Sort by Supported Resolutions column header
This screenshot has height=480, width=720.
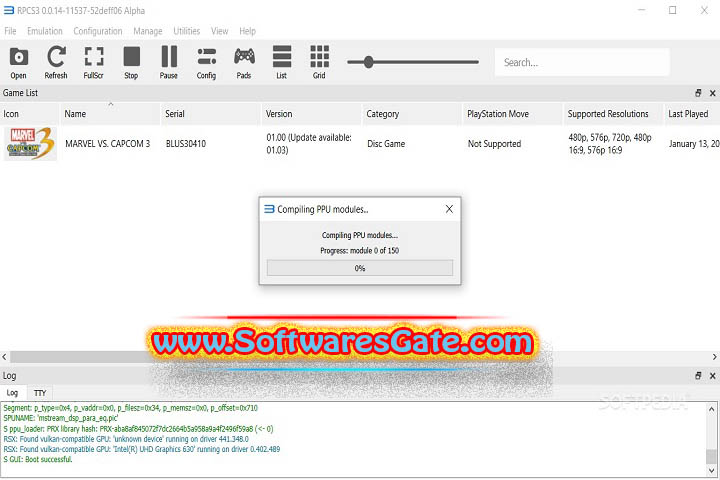coord(613,113)
